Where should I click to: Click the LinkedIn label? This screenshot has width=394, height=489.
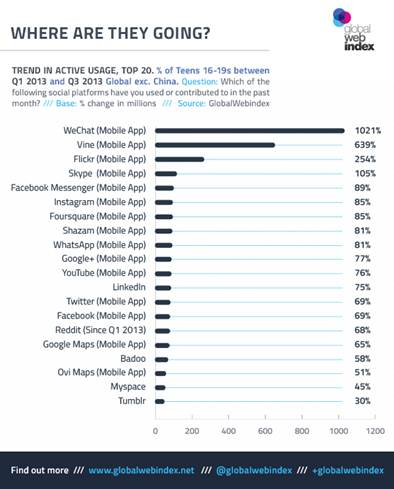pyautogui.click(x=129, y=287)
